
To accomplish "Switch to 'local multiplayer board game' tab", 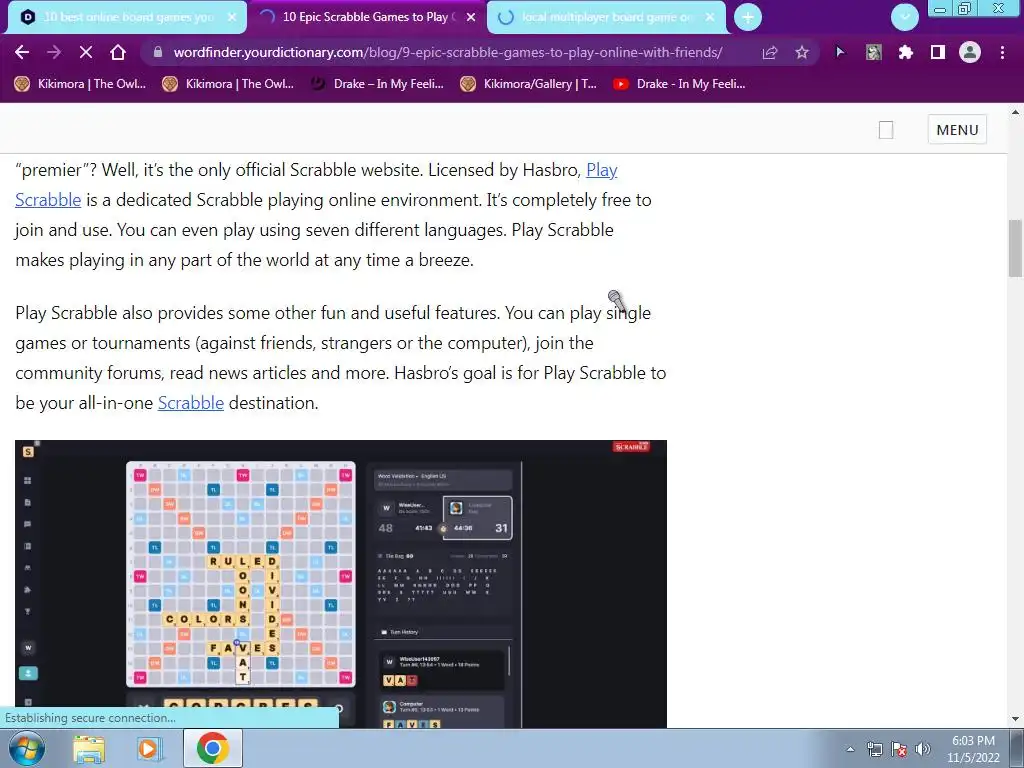I will point(604,17).
